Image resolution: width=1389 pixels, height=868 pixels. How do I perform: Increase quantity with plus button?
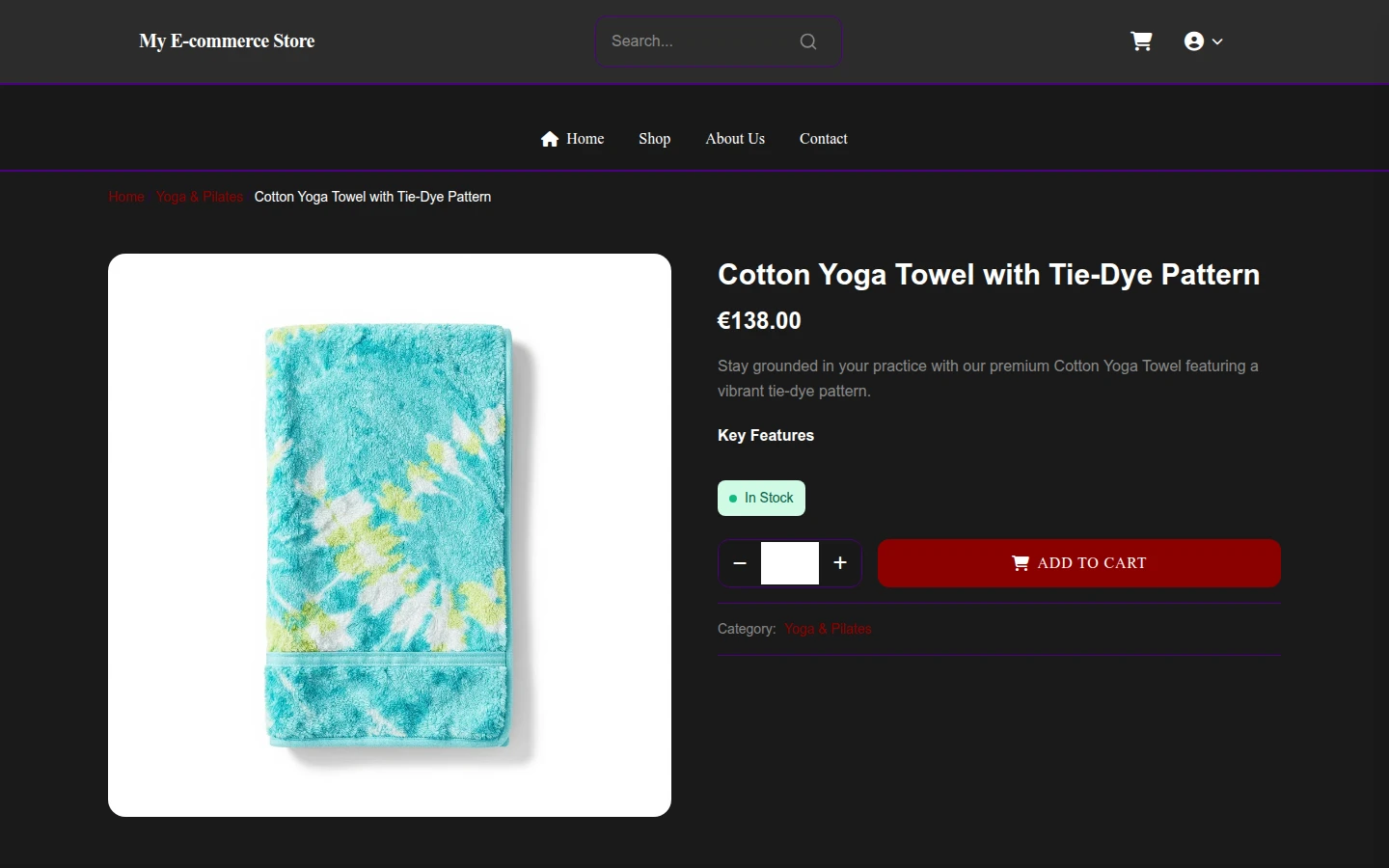(840, 563)
